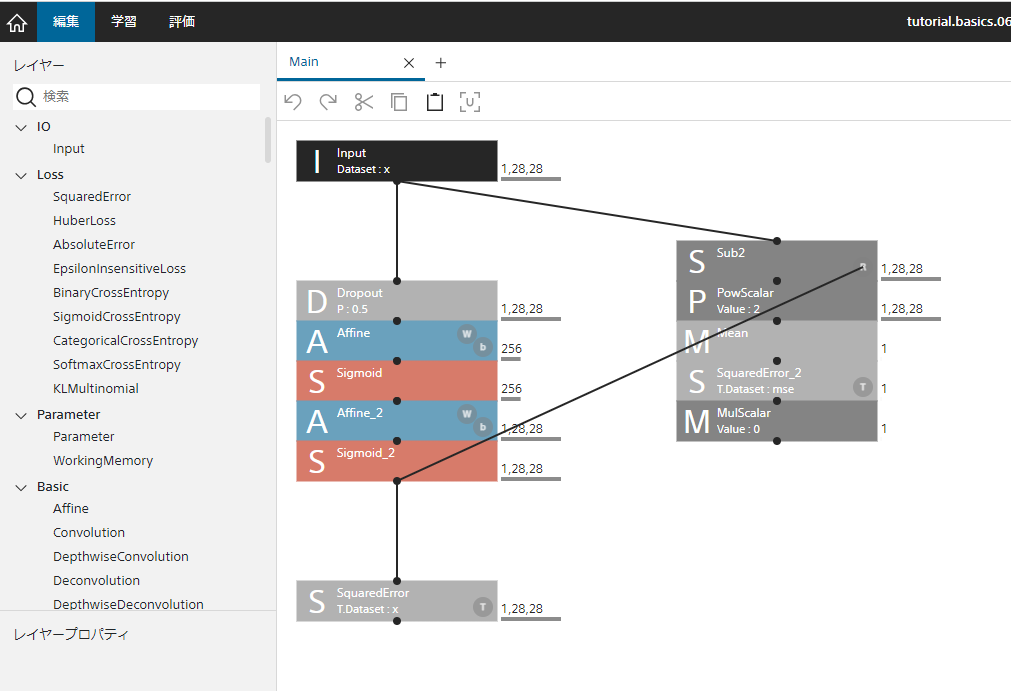Close the Main tab
This screenshot has height=691, width=1011.
tap(408, 62)
